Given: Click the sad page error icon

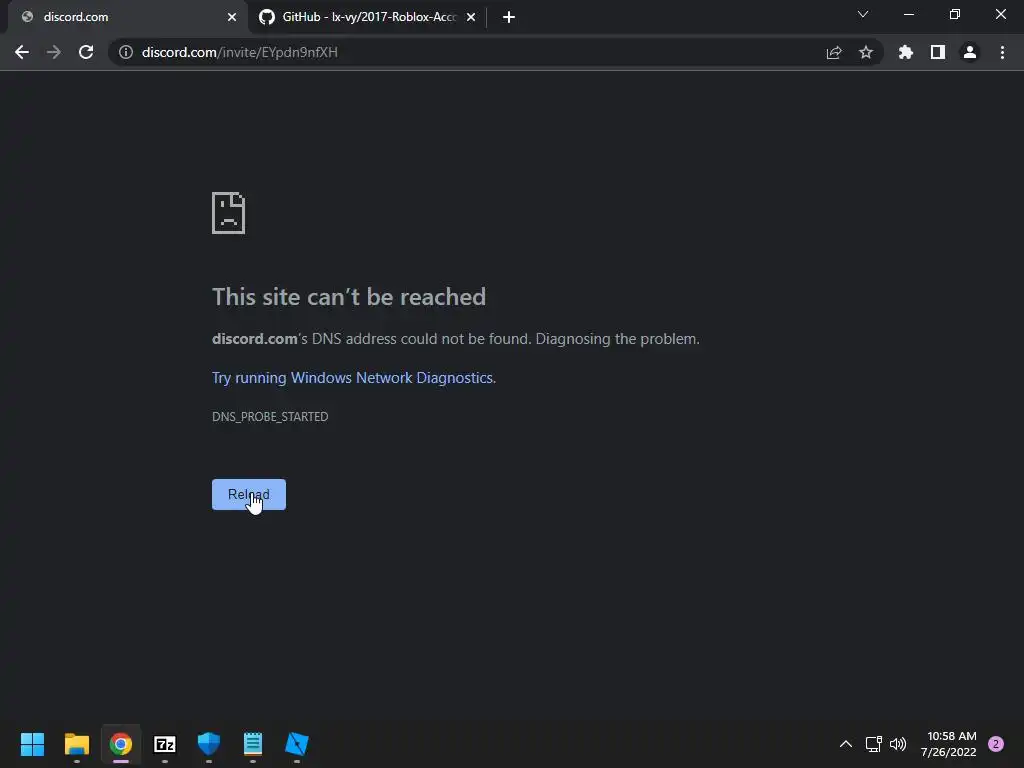Looking at the screenshot, I should click(x=229, y=213).
